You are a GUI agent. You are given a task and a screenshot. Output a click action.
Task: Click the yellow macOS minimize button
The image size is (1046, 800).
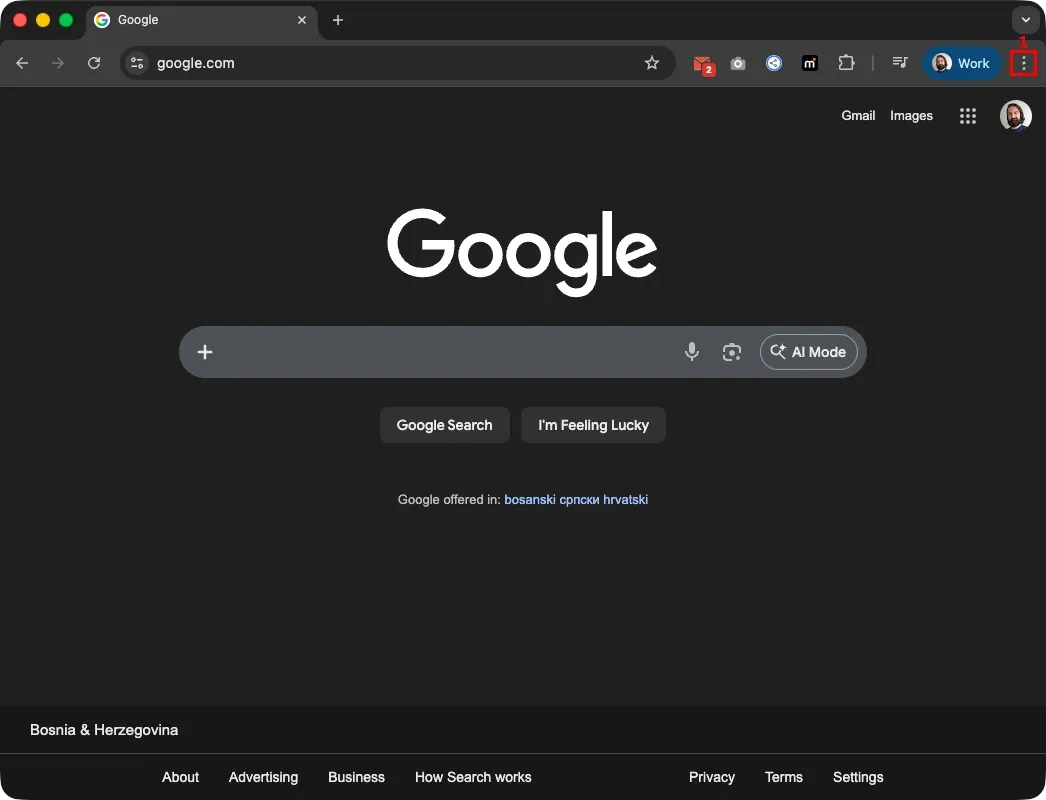coord(43,20)
